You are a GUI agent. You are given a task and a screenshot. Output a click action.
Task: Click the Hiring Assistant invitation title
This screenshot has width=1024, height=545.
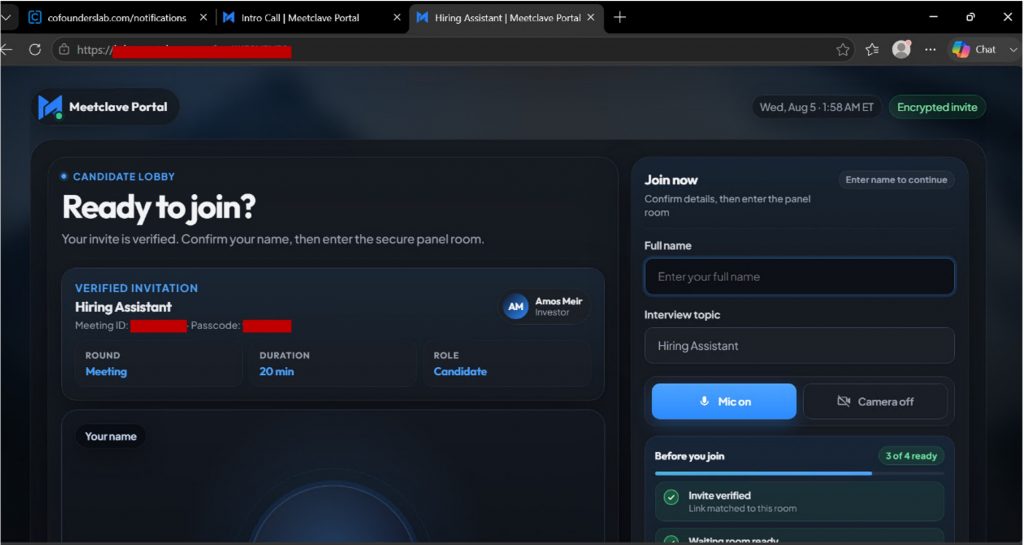(x=123, y=307)
